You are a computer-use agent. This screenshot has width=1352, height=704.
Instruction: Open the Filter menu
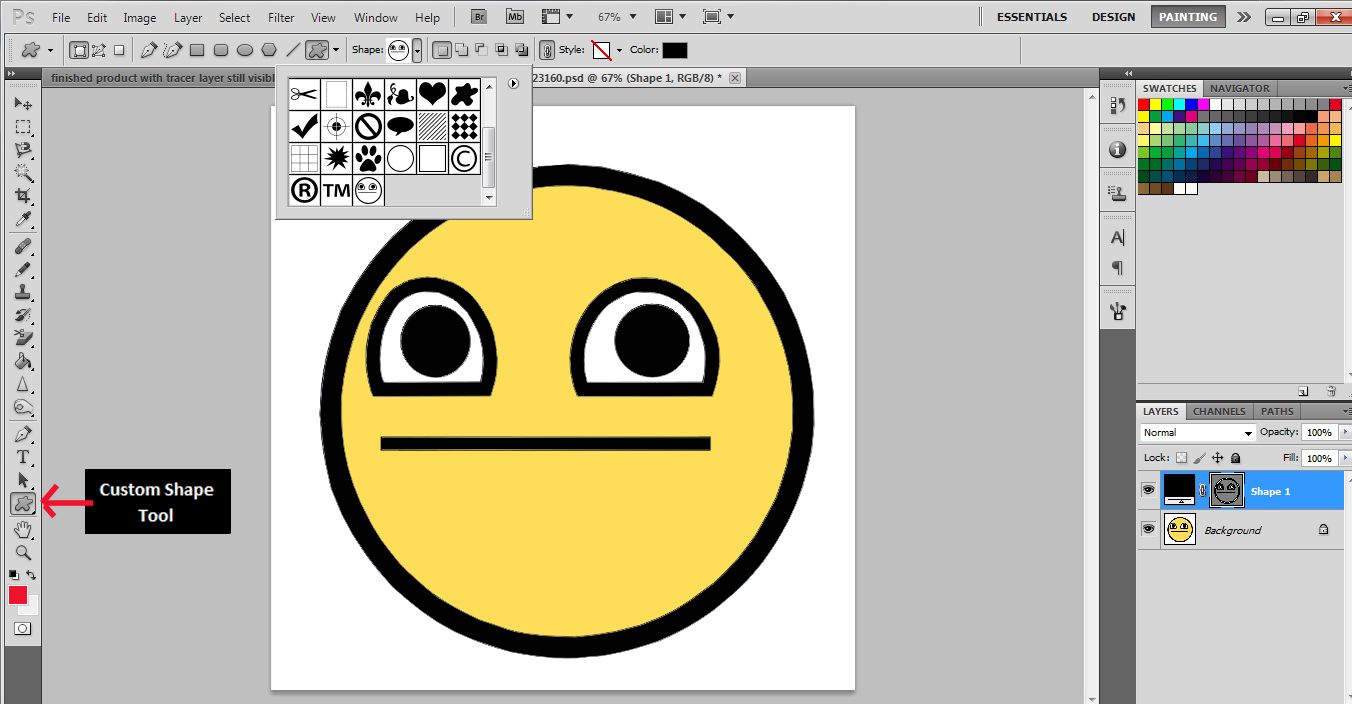[280, 17]
